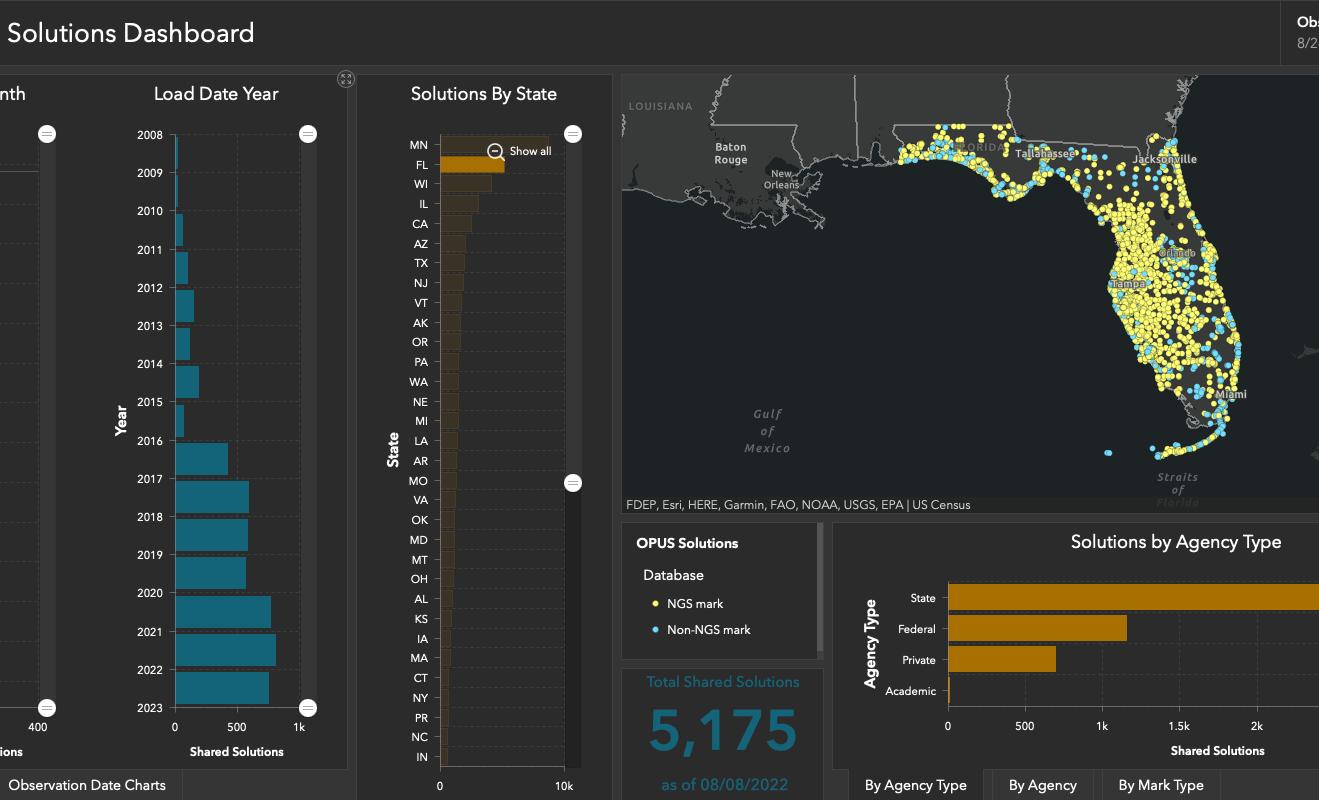1319x800 pixels.
Task: Select the 2022 bar in Load Date Year
Action: tap(221, 688)
